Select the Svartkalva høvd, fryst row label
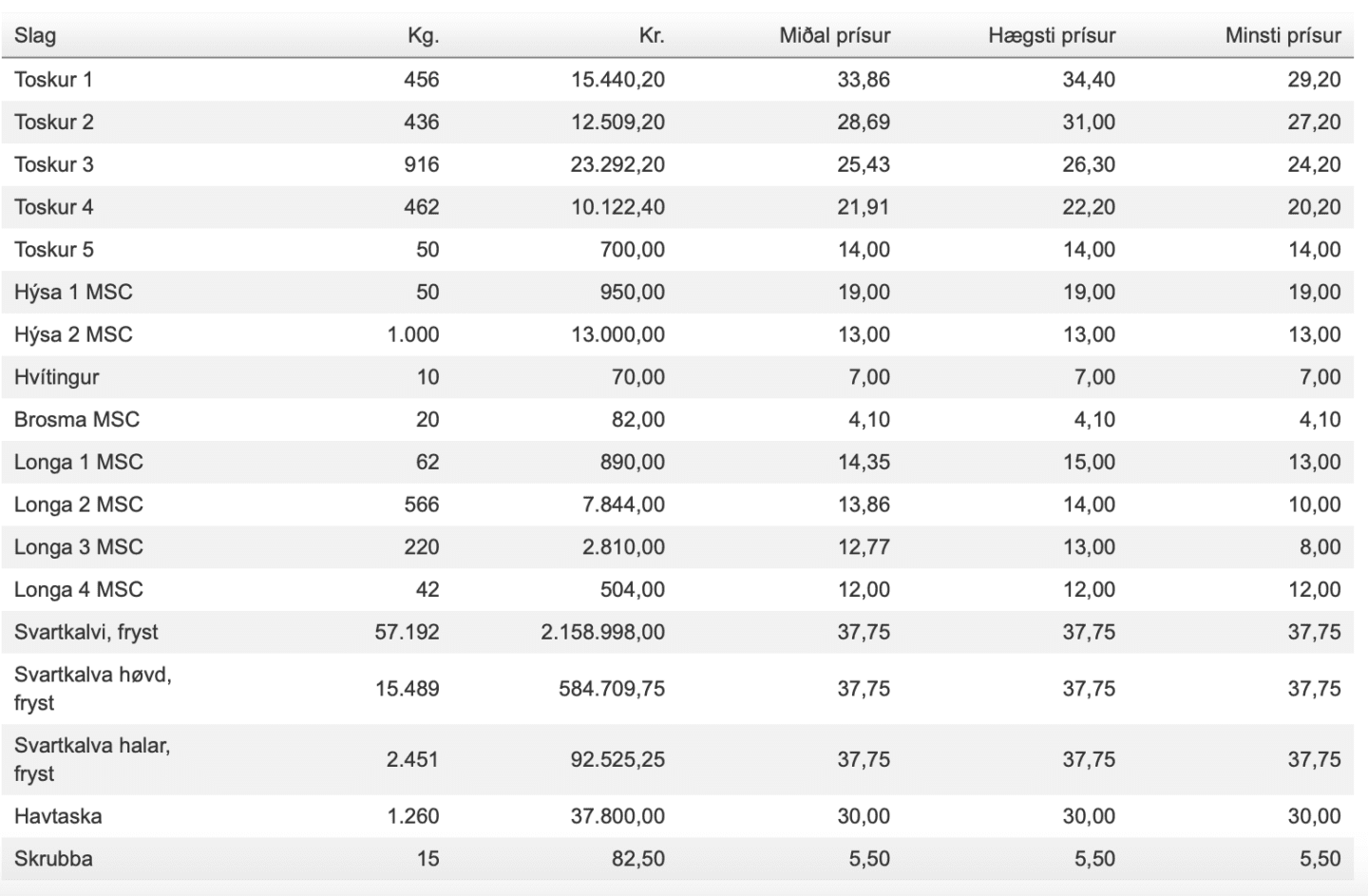Viewport: 1368px width, 896px height. [x=92, y=689]
